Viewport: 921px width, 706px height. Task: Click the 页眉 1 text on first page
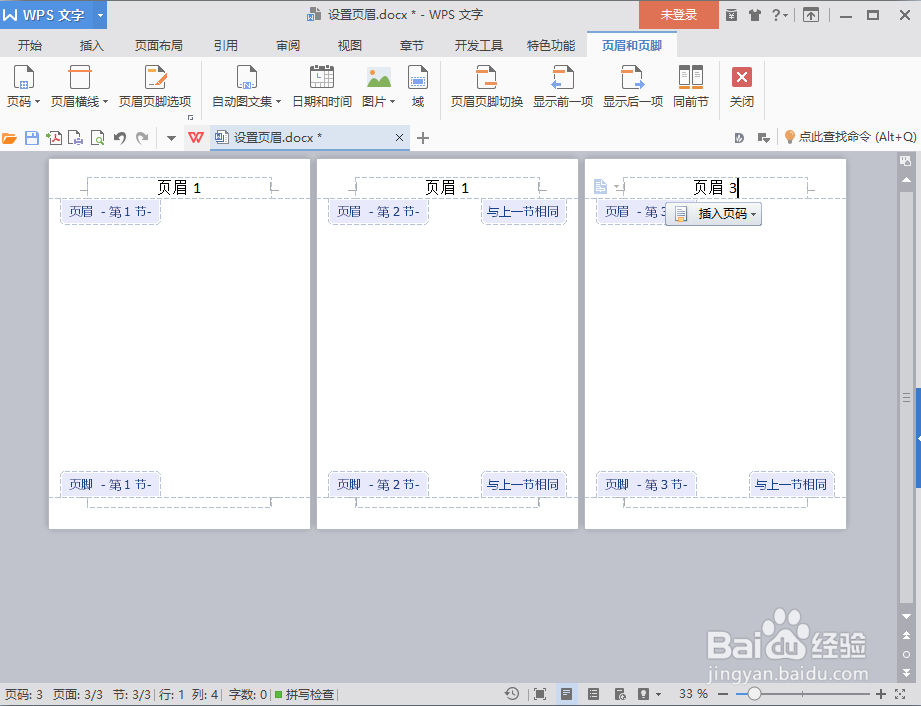(179, 188)
